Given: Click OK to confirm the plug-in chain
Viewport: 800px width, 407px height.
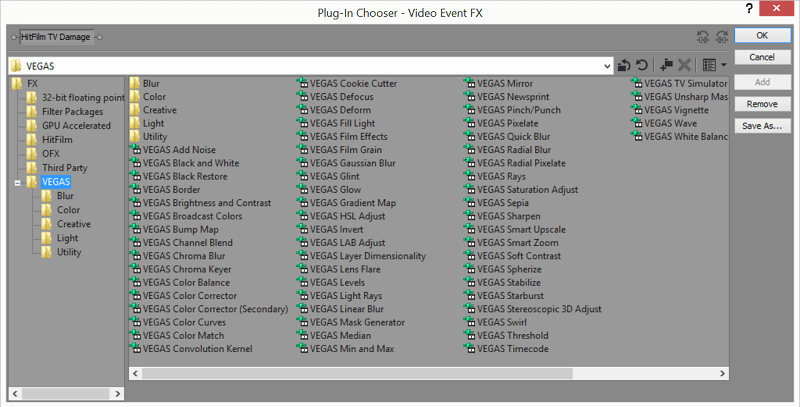Looking at the screenshot, I should point(762,35).
